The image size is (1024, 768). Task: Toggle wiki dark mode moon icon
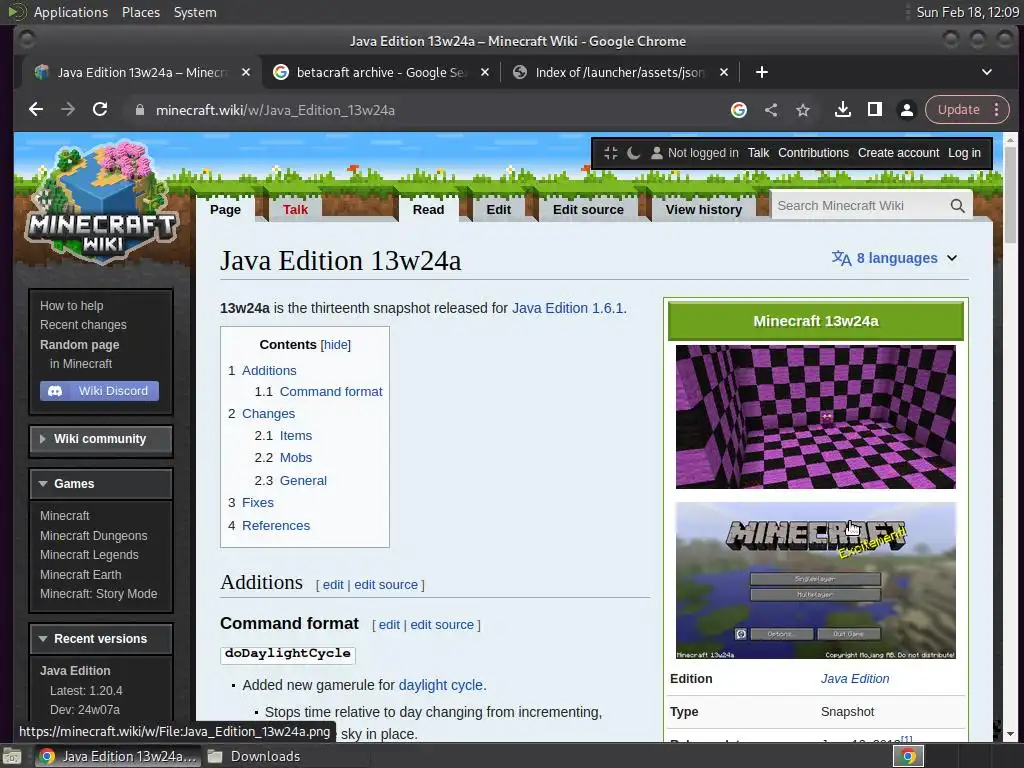[633, 153]
